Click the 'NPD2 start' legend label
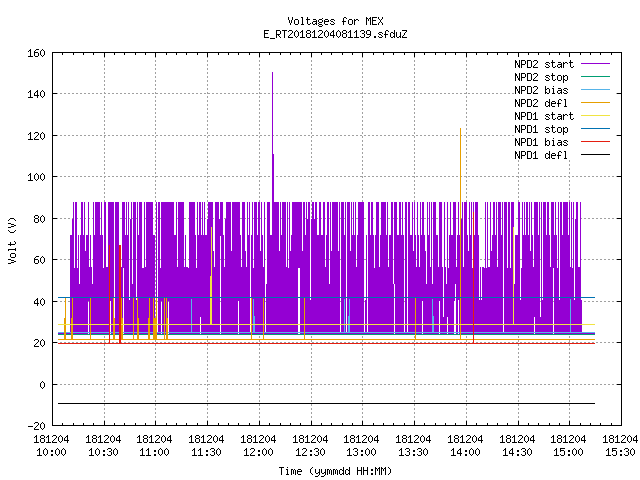 pos(544,64)
